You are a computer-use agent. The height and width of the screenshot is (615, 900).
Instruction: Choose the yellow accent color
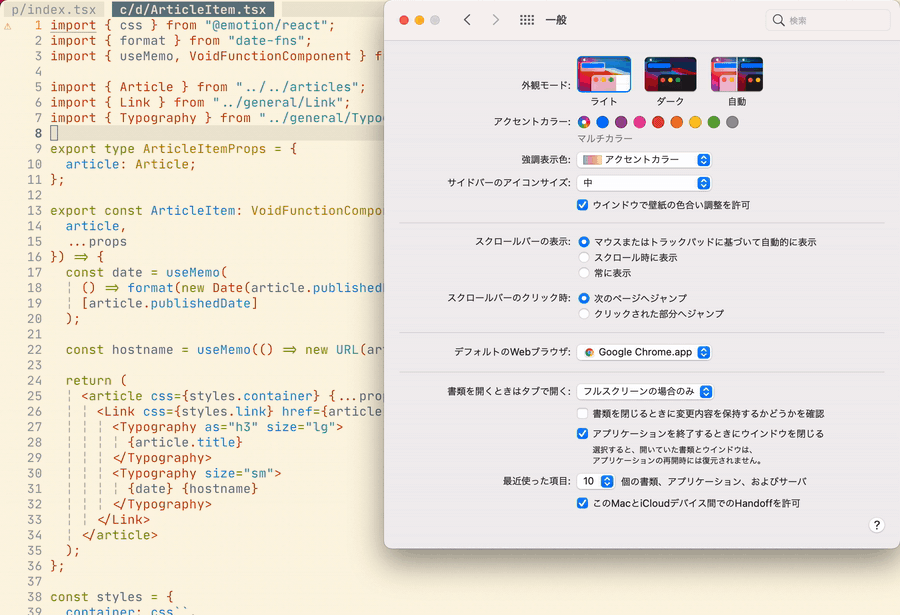point(695,122)
